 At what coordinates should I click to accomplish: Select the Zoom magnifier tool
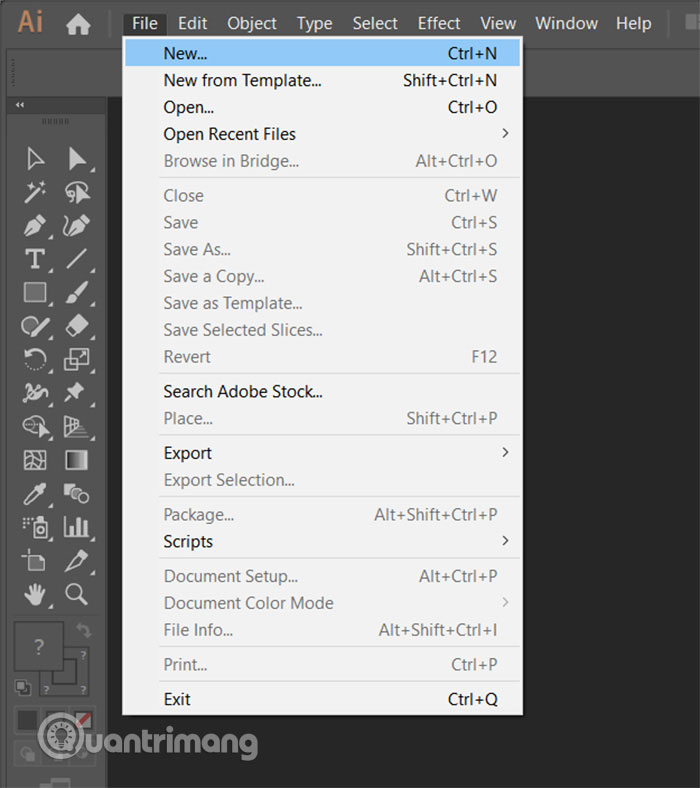pyautogui.click(x=76, y=594)
